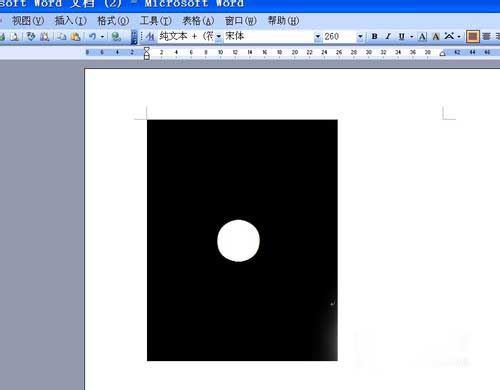Expand the font size dropdown arrow
The height and width of the screenshot is (390, 500).
coord(360,37)
